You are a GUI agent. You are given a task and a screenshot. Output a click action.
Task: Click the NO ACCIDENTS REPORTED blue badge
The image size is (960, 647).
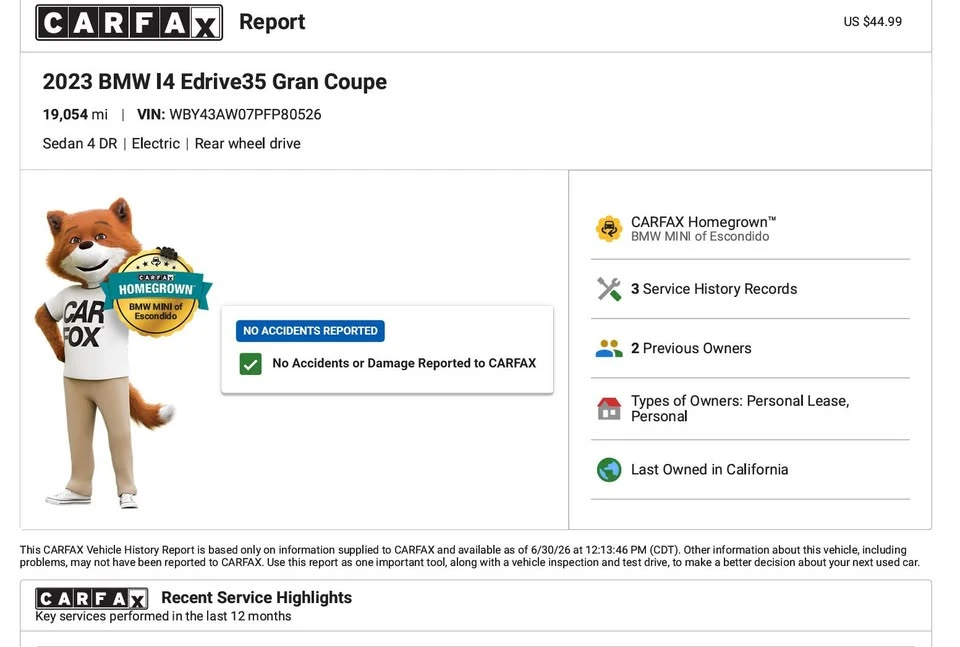coord(310,331)
